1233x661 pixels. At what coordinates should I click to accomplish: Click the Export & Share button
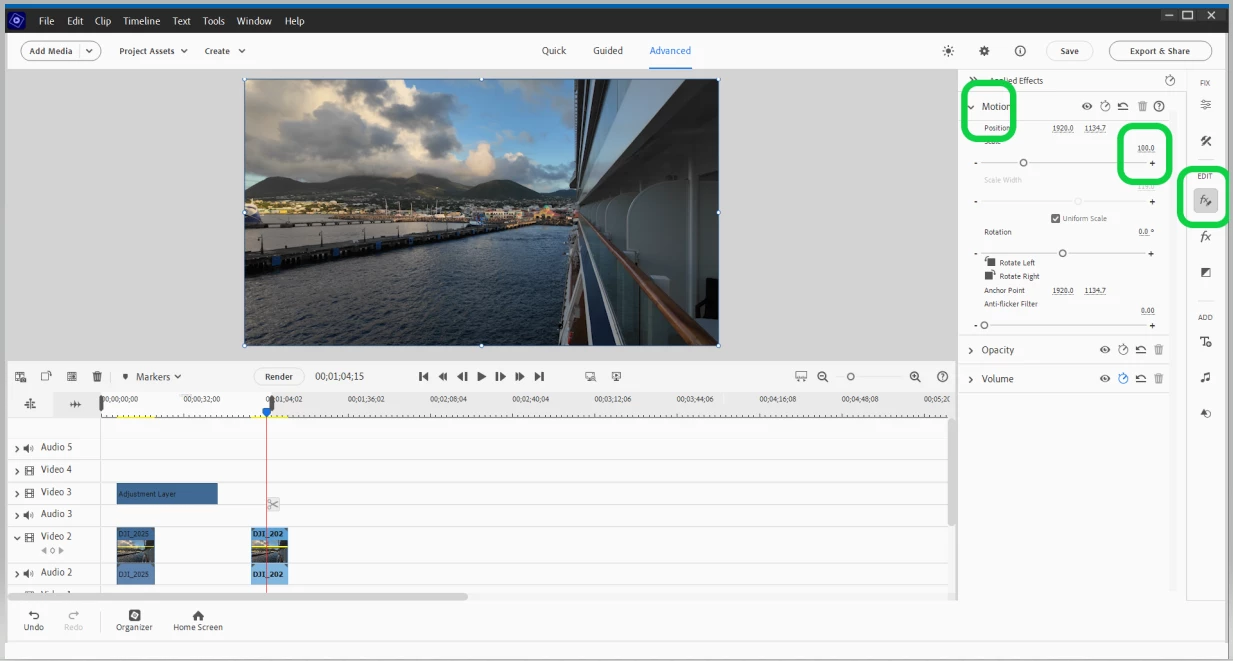click(x=1160, y=51)
